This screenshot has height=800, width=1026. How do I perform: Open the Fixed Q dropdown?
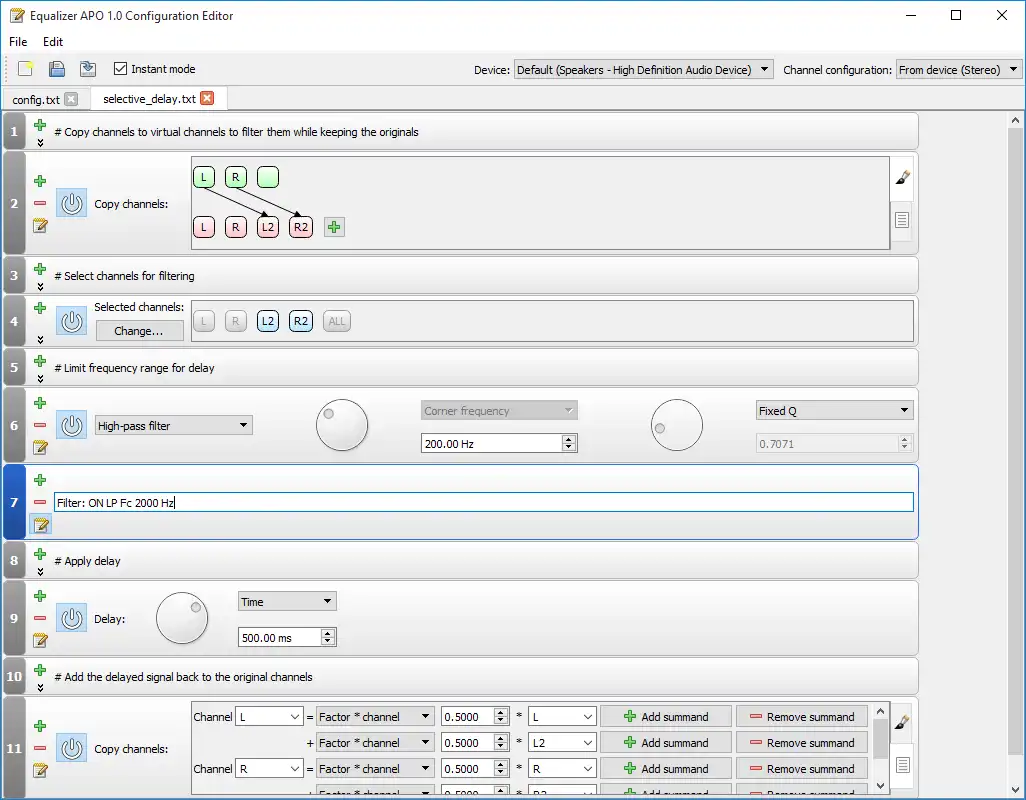point(834,411)
